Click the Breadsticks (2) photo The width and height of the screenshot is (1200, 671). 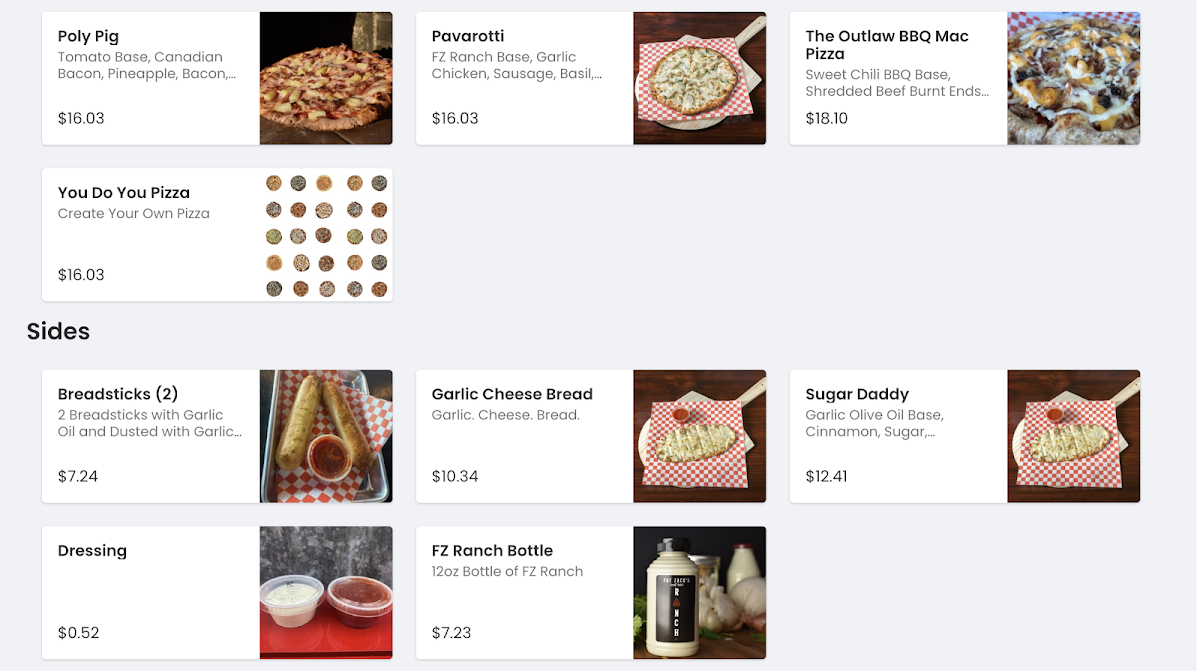click(326, 436)
